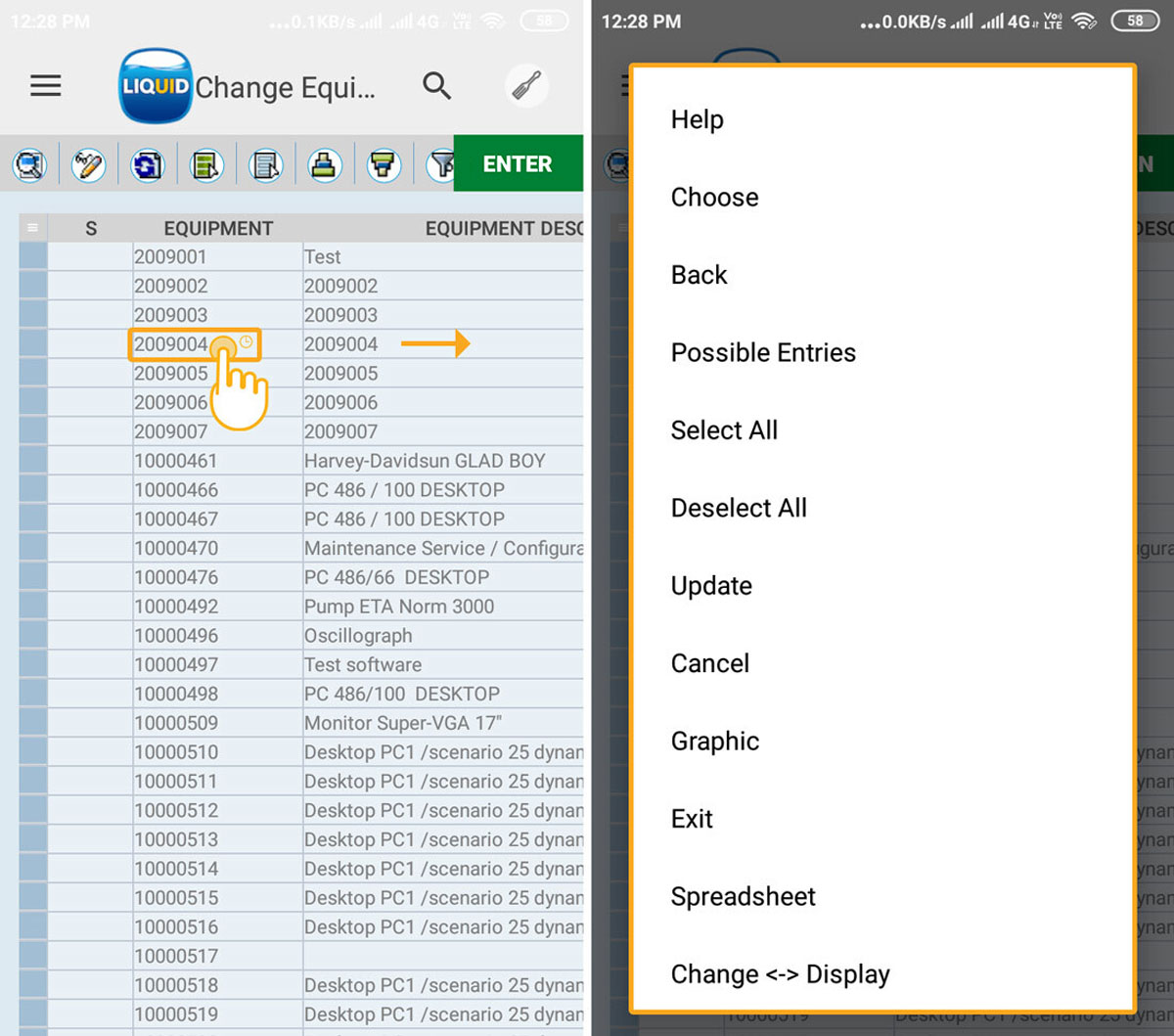This screenshot has width=1174, height=1036.
Task: Open the hamburger navigation menu
Action: (x=45, y=86)
